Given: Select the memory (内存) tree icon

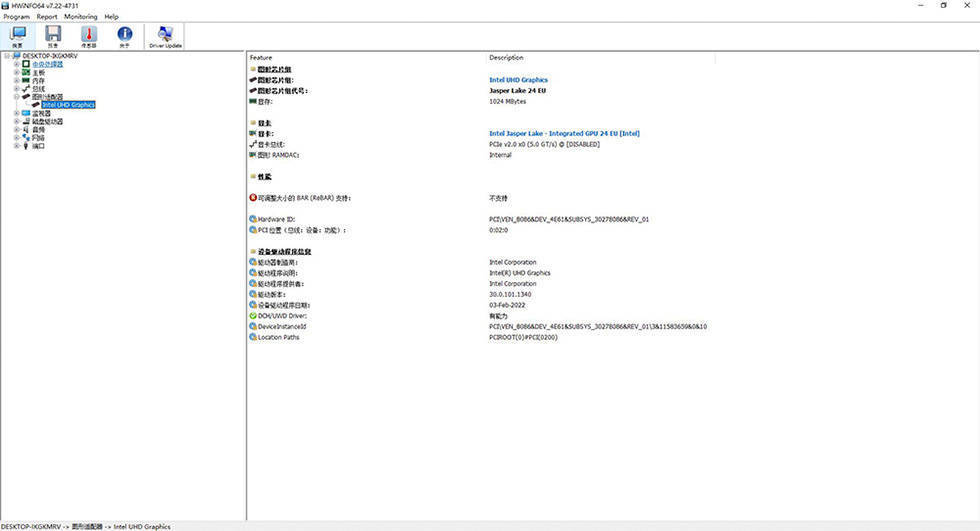Looking at the screenshot, I should tap(26, 81).
